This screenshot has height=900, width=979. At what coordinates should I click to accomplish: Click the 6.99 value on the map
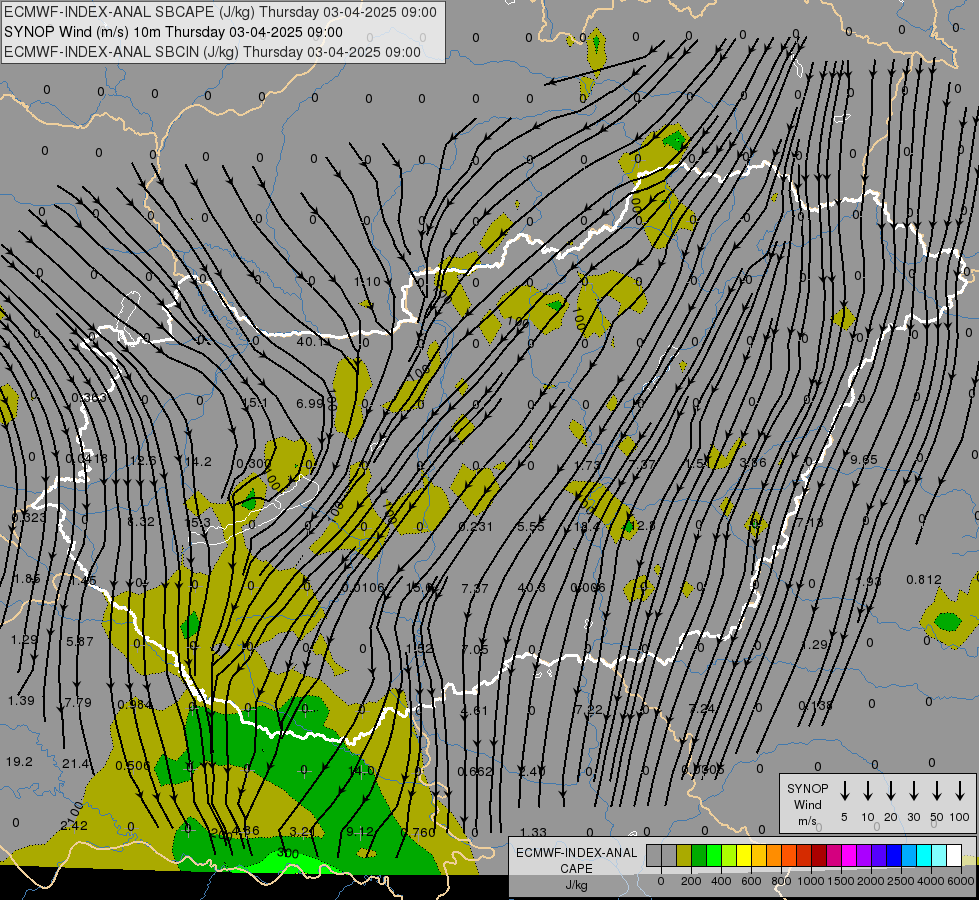click(310, 403)
